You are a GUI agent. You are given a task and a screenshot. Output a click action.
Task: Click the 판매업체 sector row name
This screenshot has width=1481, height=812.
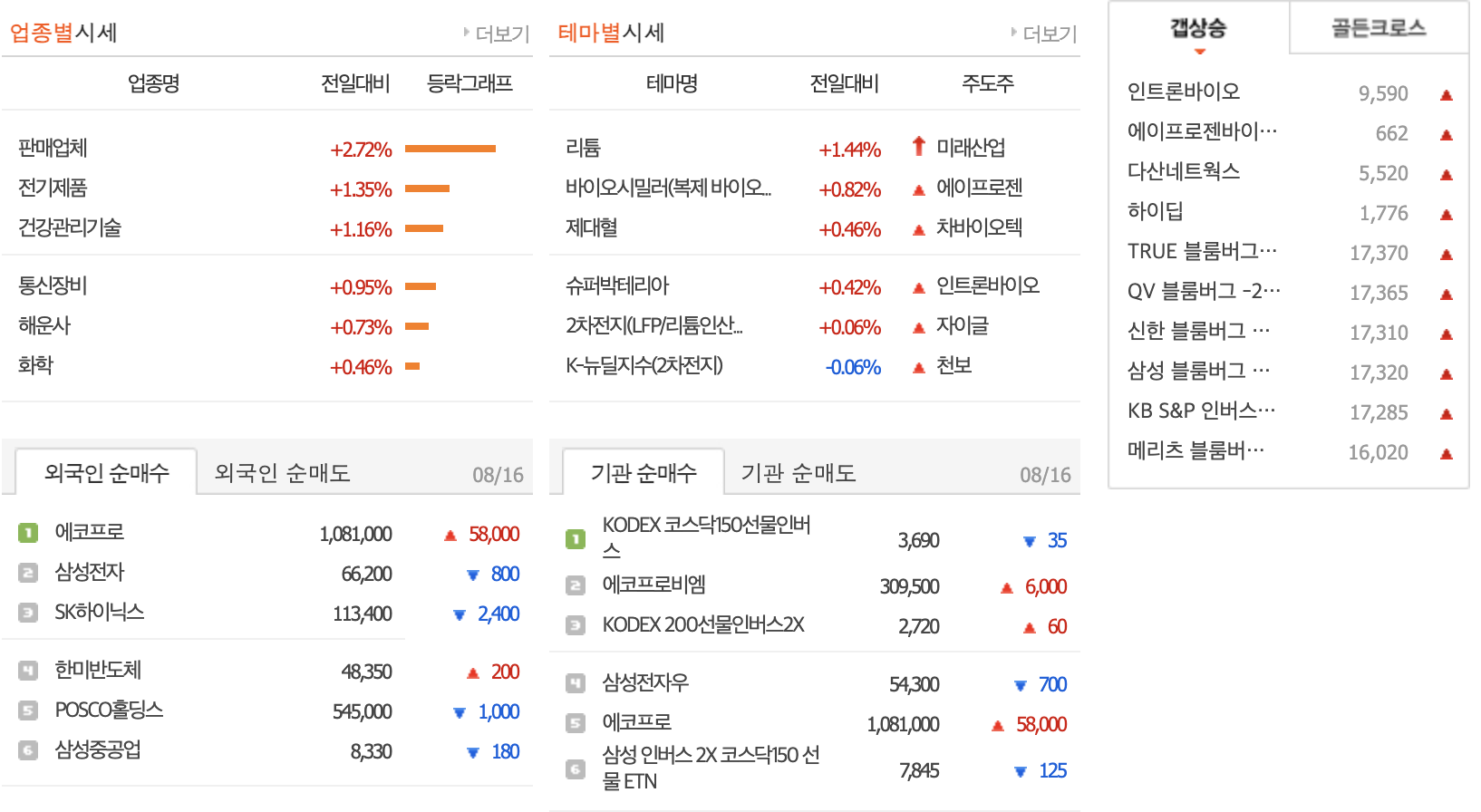click(53, 148)
